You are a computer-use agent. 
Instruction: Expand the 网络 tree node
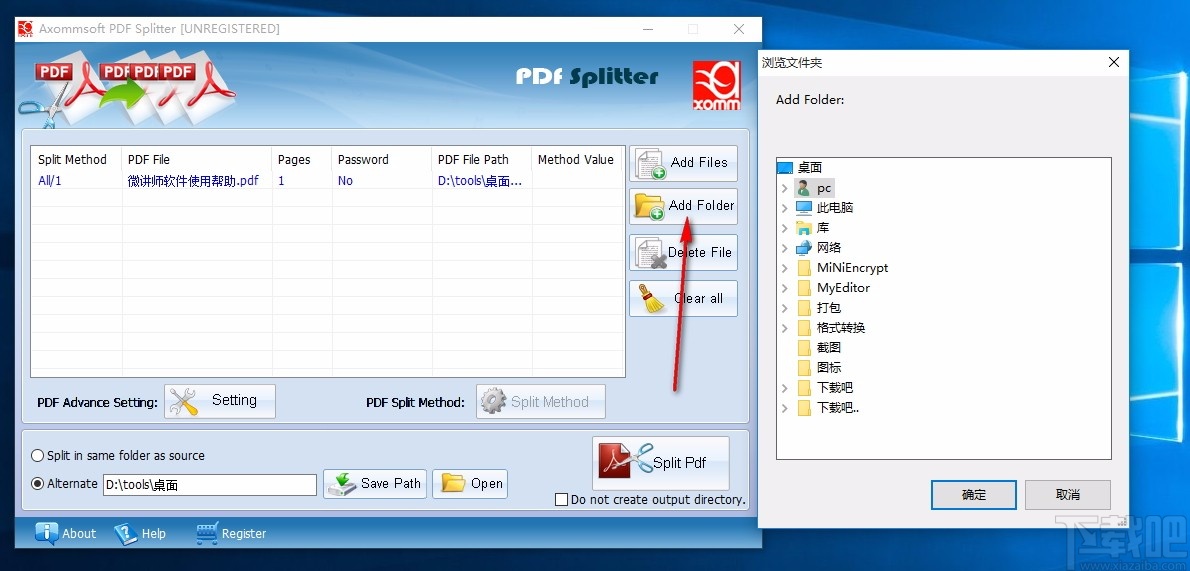click(x=785, y=248)
